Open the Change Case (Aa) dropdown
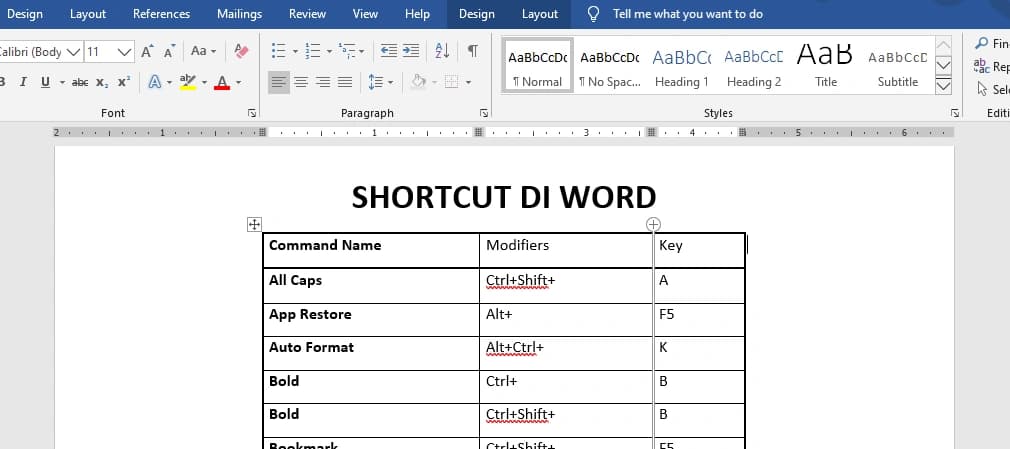This screenshot has width=1010, height=449. tap(204, 52)
